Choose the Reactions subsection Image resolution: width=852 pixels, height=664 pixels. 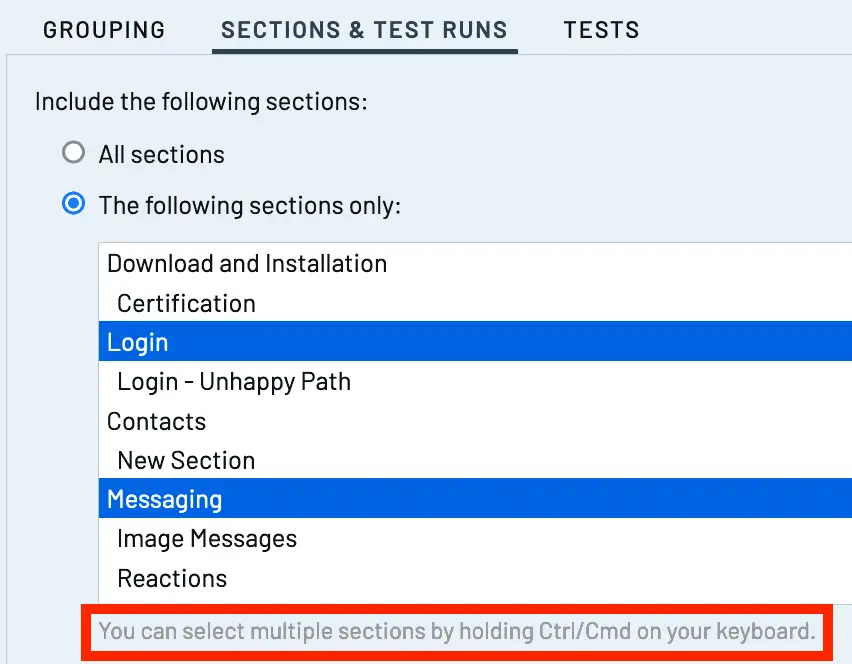click(x=475, y=578)
